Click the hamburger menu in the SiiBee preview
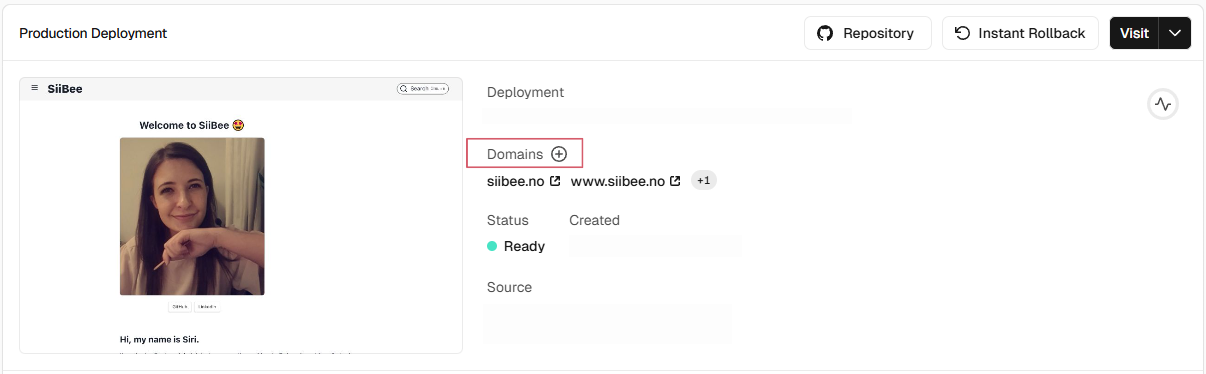The width and height of the screenshot is (1206, 374). (x=34, y=88)
